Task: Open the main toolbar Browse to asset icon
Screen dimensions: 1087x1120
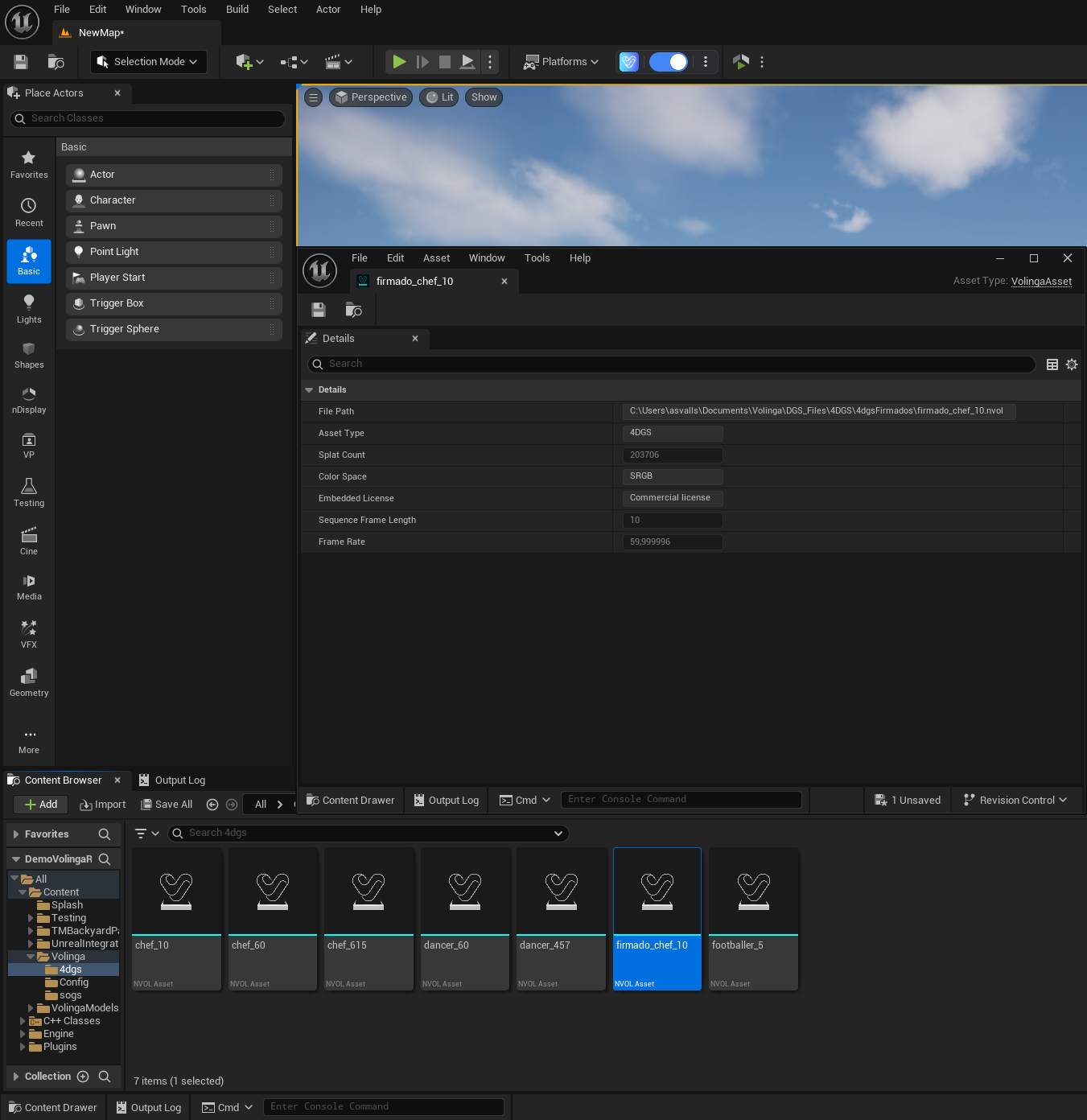Action: click(x=56, y=62)
